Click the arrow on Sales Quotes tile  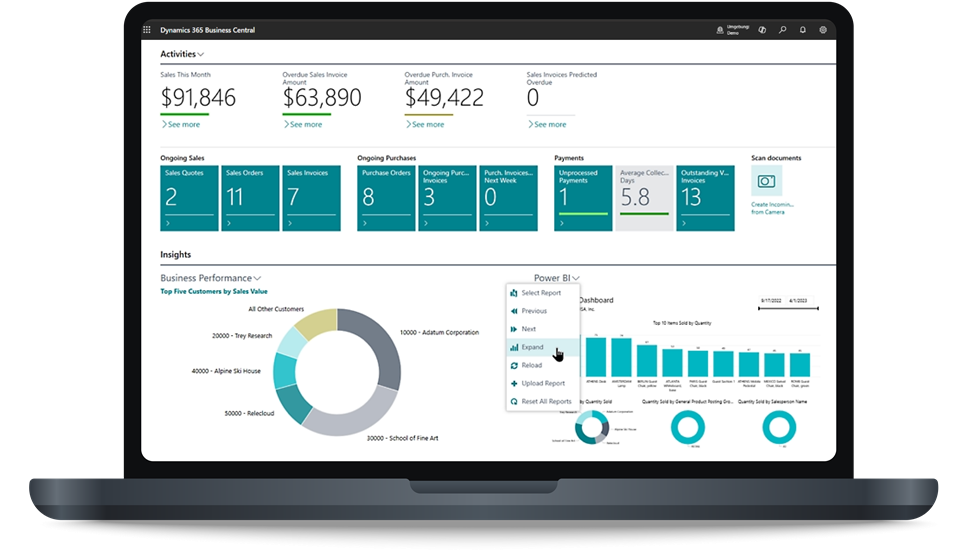[x=168, y=223]
